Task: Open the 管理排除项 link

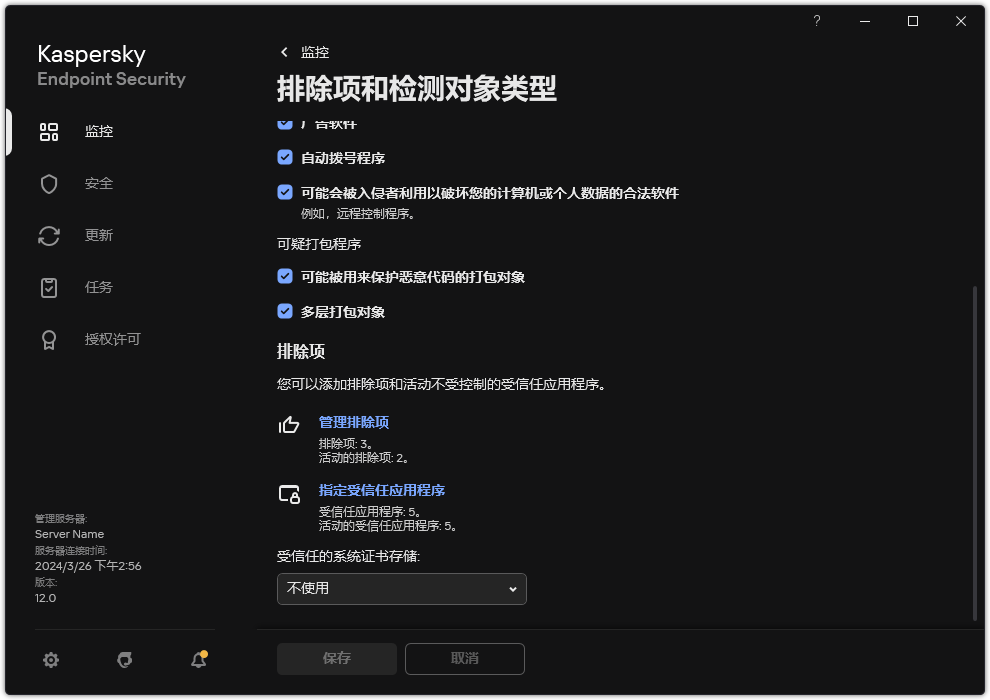Action: 353,422
